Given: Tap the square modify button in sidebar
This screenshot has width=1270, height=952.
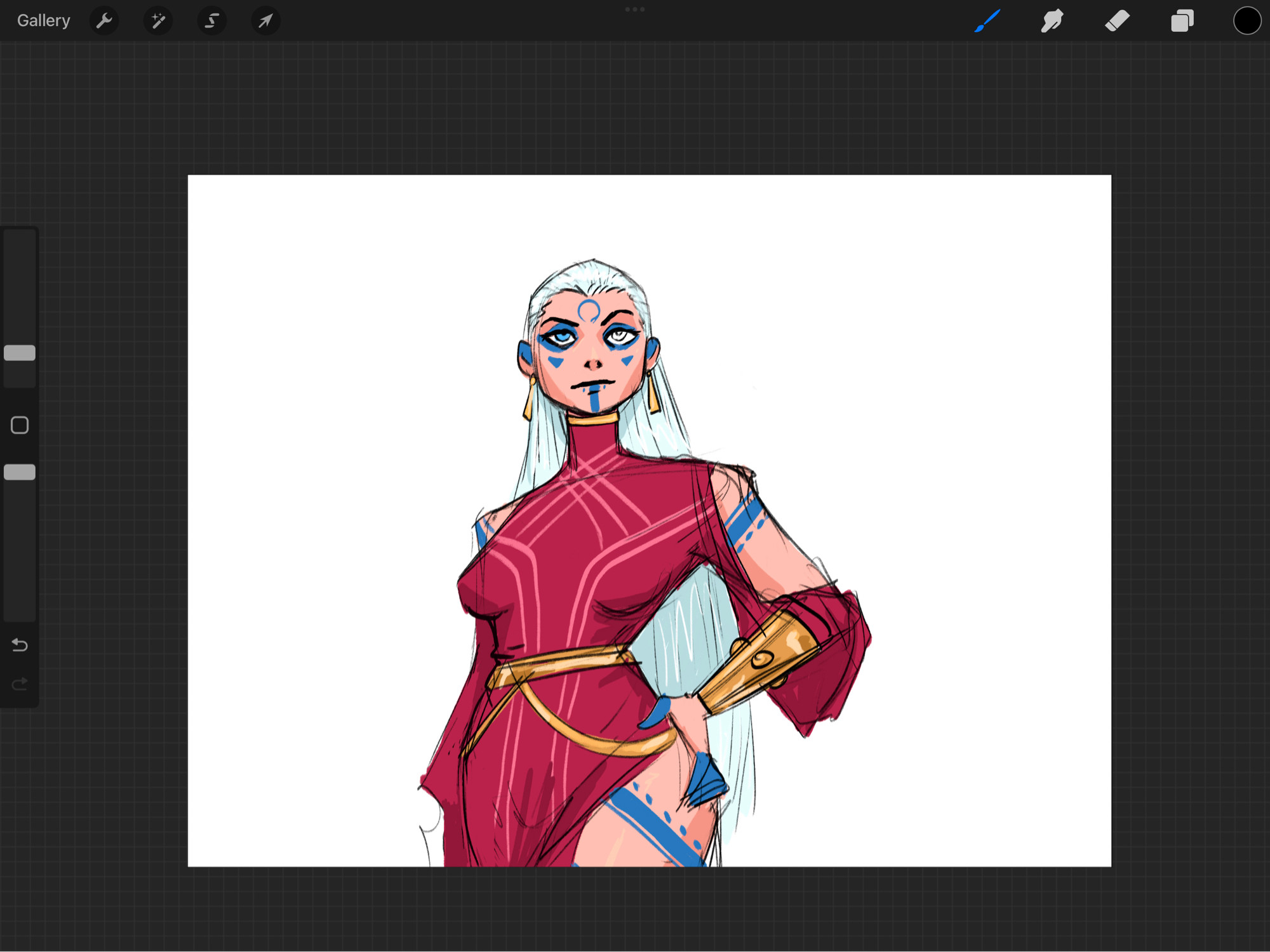Looking at the screenshot, I should pos(20,425).
